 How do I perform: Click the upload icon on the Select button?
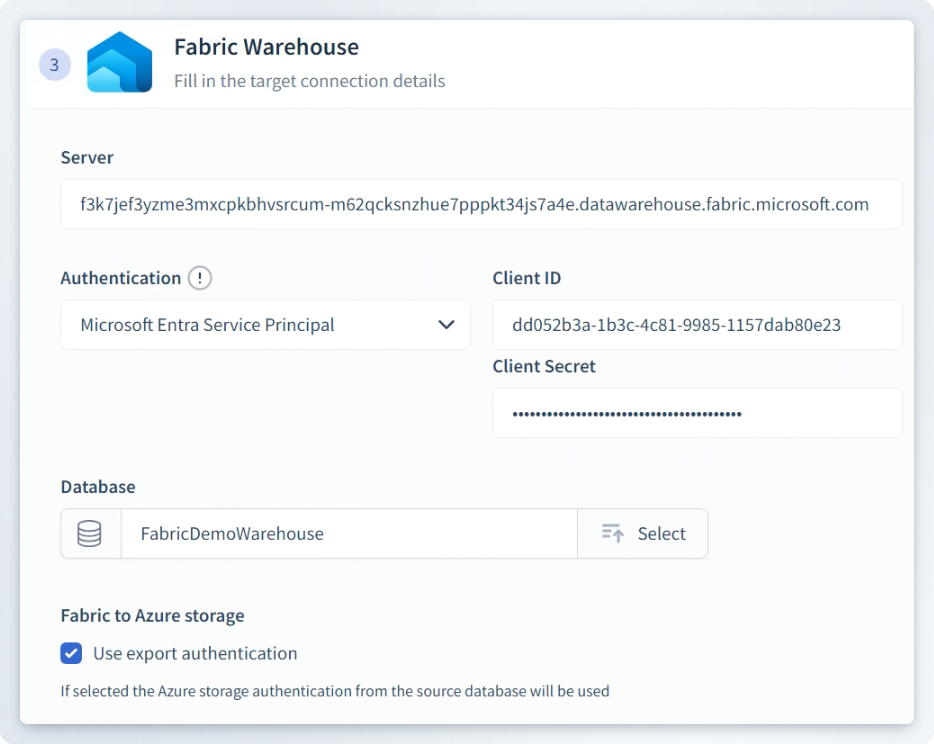[613, 534]
